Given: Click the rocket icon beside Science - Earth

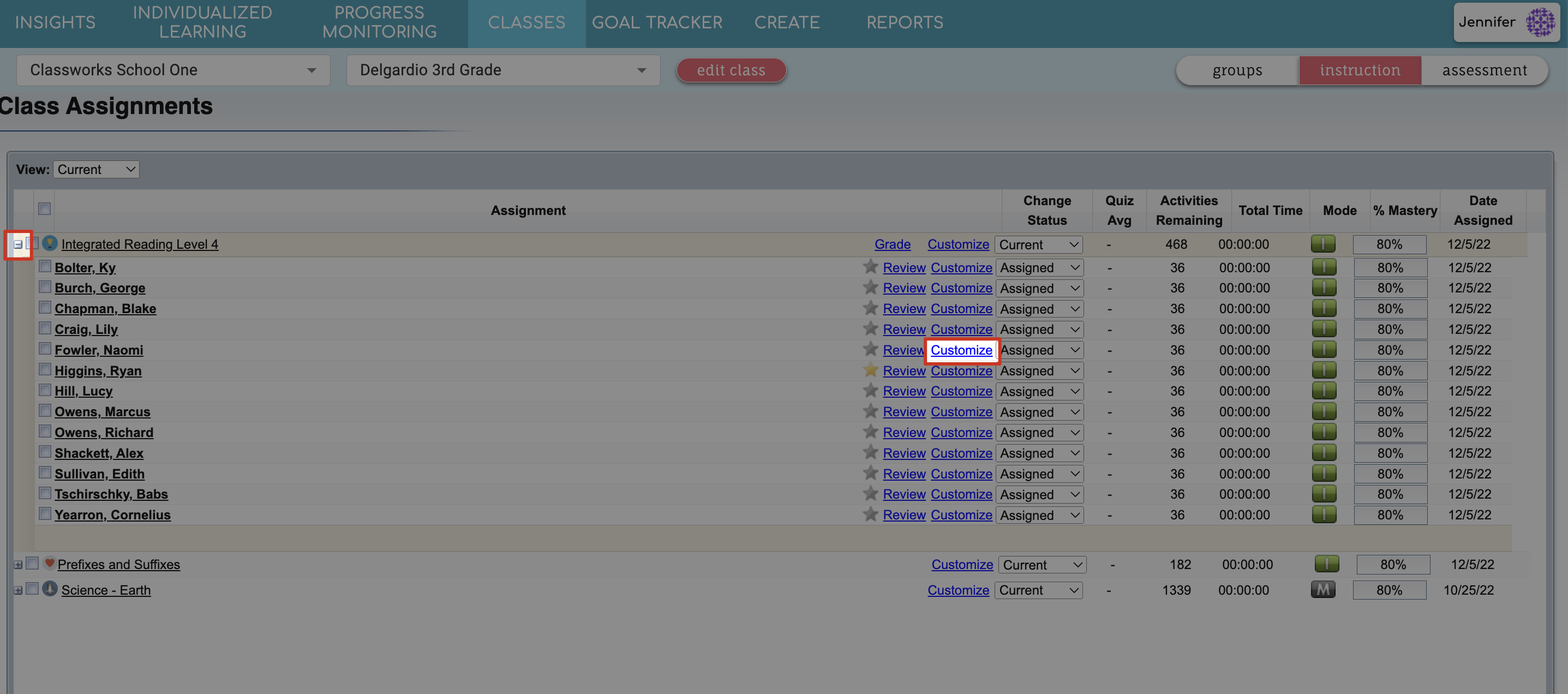Looking at the screenshot, I should tap(49, 589).
